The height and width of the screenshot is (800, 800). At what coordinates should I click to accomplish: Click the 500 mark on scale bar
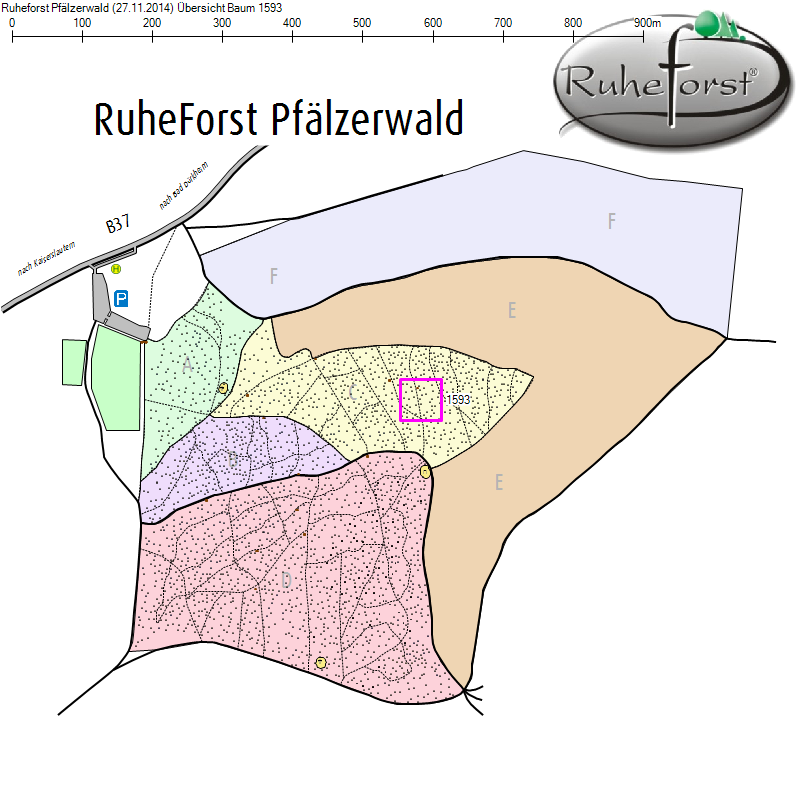[x=362, y=22]
